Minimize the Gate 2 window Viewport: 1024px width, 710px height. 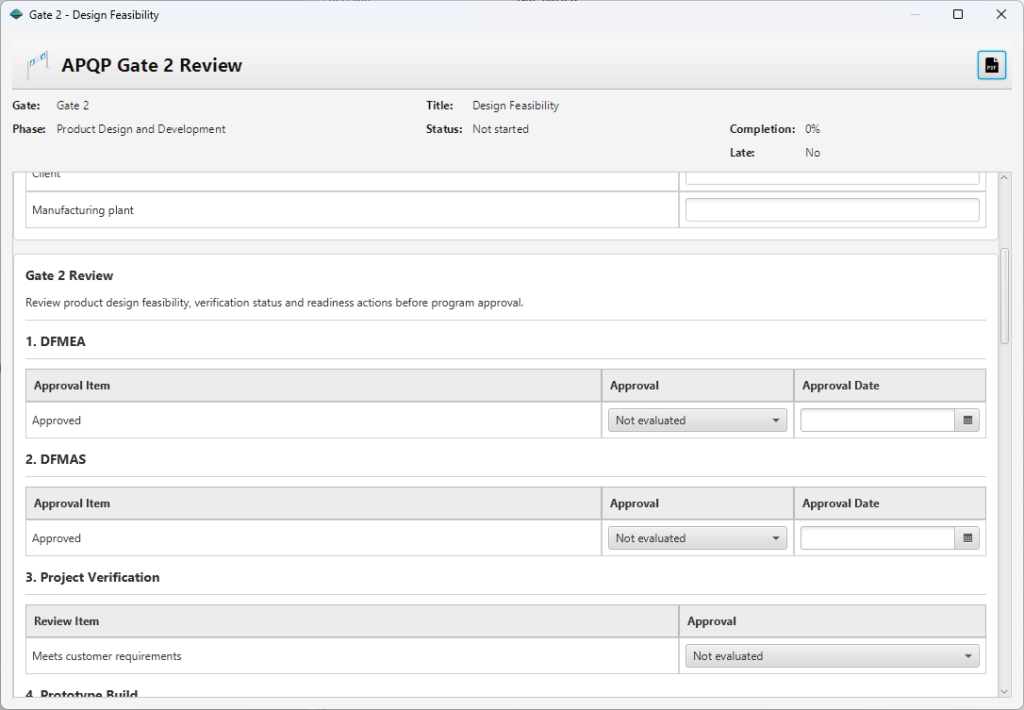(x=914, y=15)
